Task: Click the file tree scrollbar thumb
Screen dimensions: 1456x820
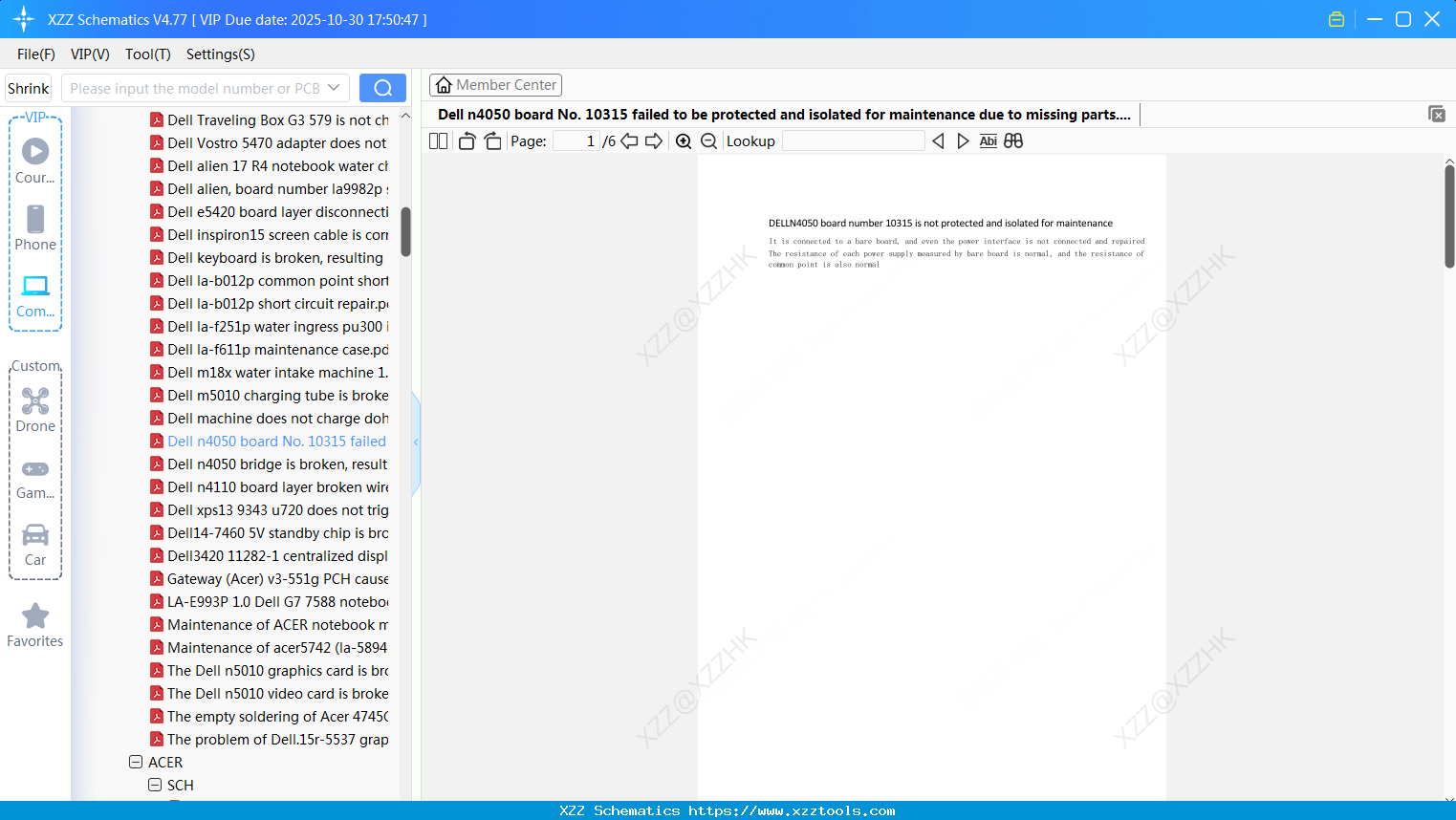Action: [405, 232]
